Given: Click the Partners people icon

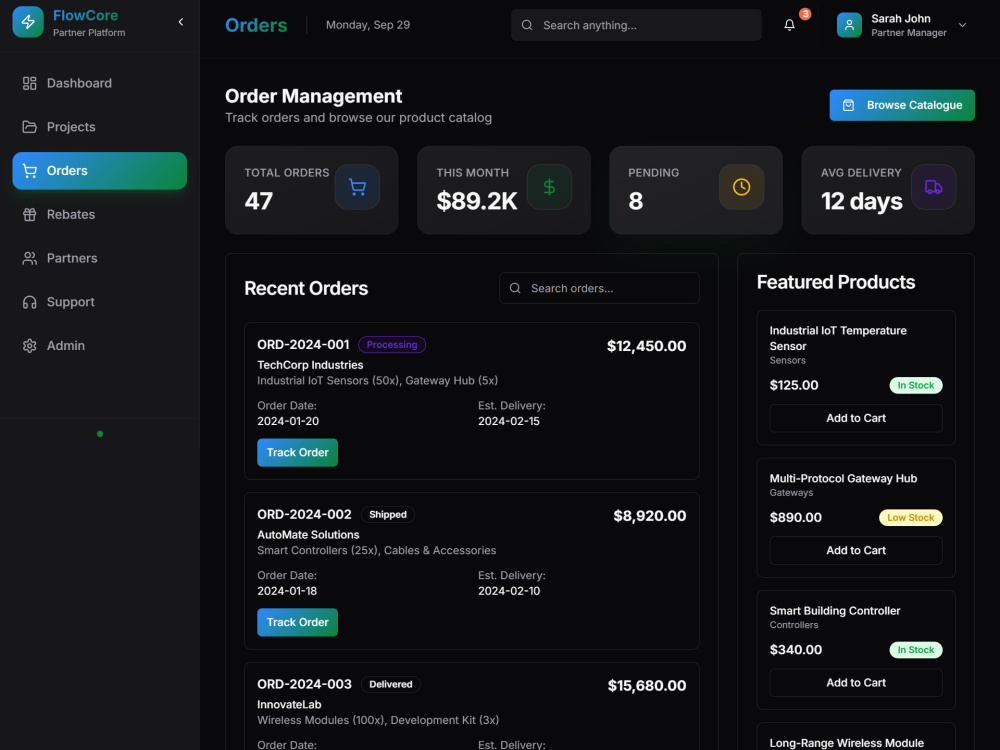Looking at the screenshot, I should (x=29, y=258).
